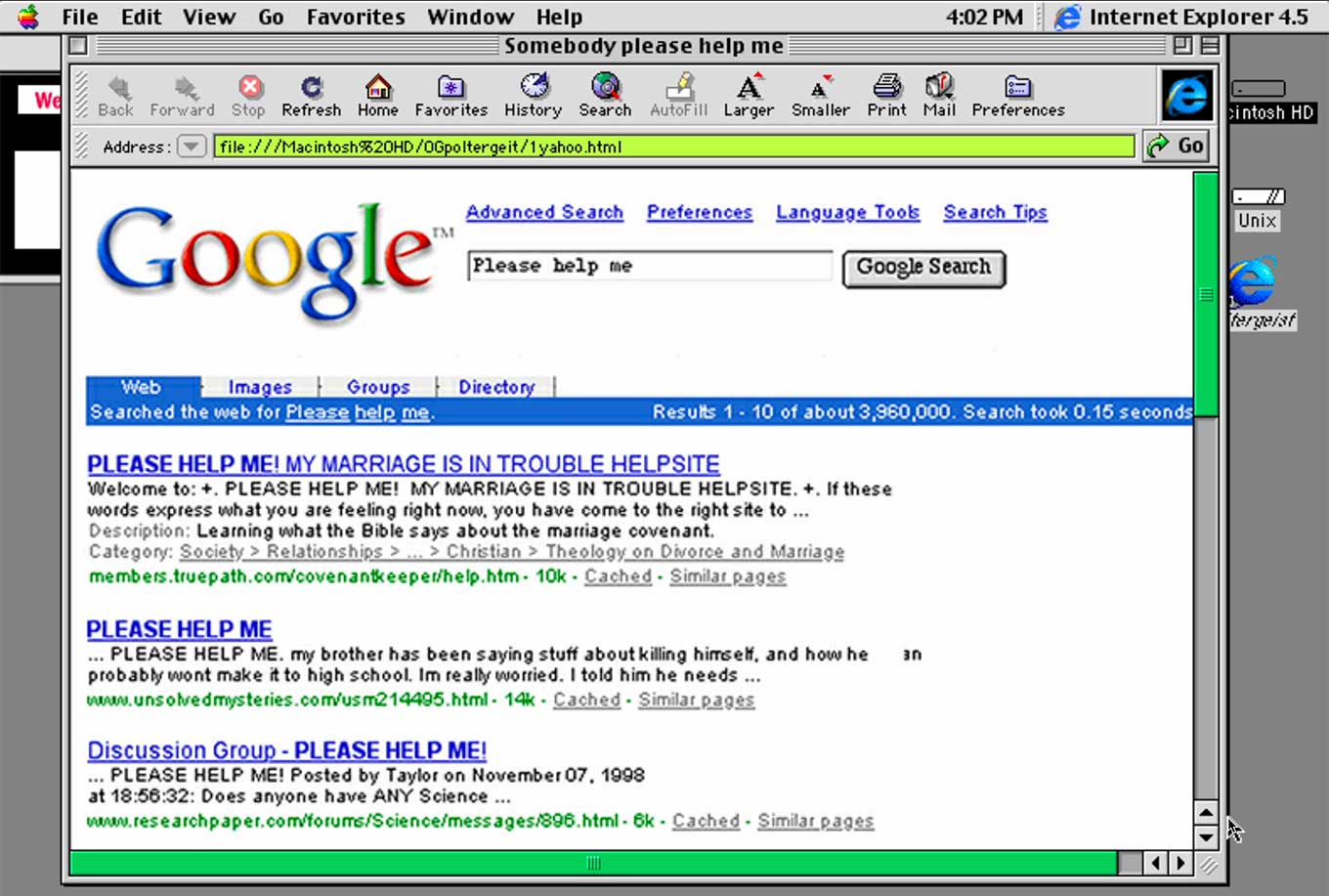Click the Google search text field
This screenshot has height=896, width=1329.
[649, 266]
